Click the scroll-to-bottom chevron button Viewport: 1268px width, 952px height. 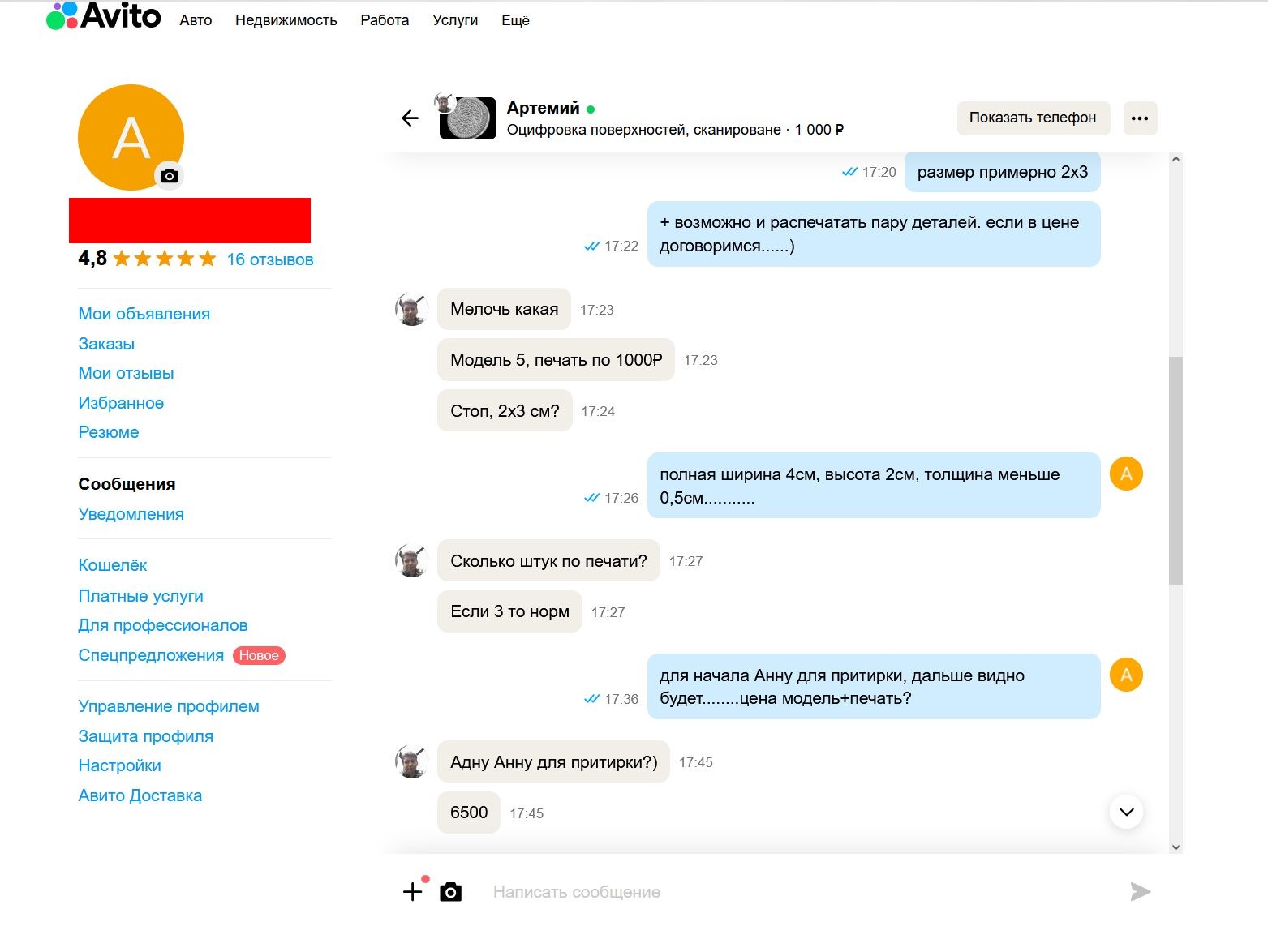click(x=1126, y=812)
